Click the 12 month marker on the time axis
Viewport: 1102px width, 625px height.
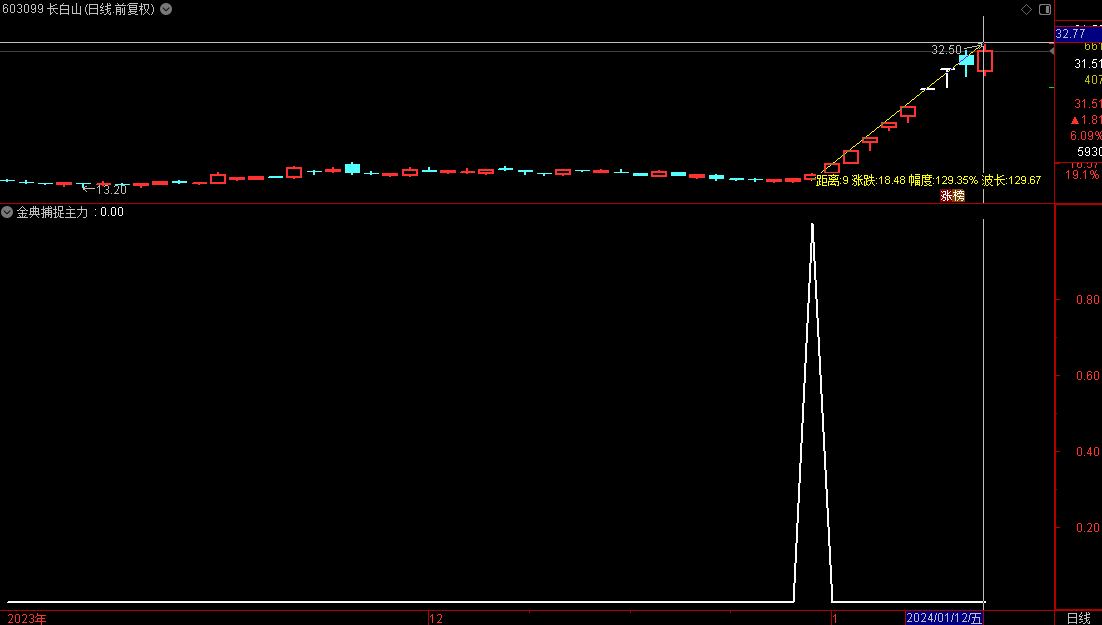436,619
